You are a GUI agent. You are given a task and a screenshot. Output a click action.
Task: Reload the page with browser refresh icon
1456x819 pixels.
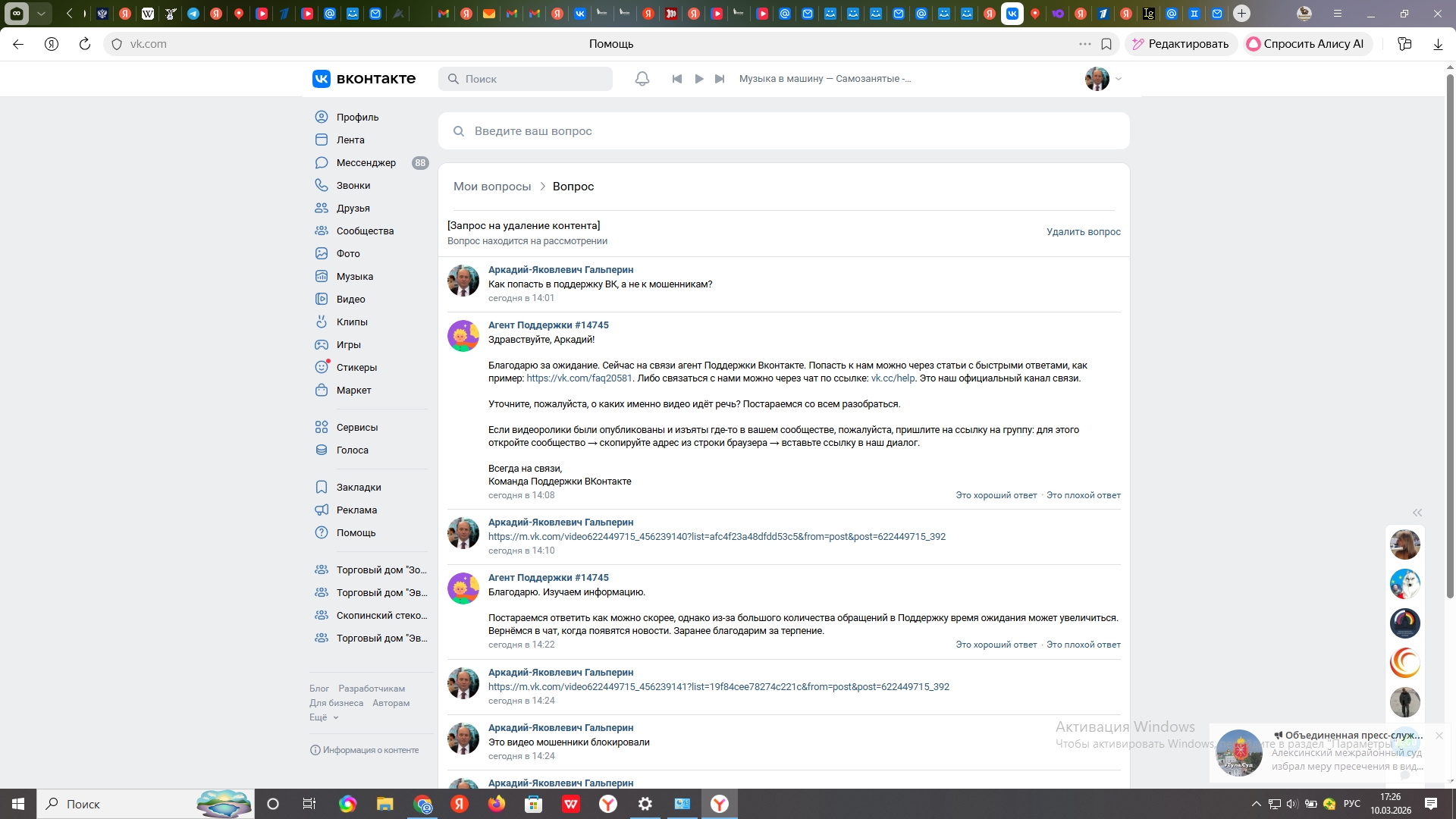[85, 44]
